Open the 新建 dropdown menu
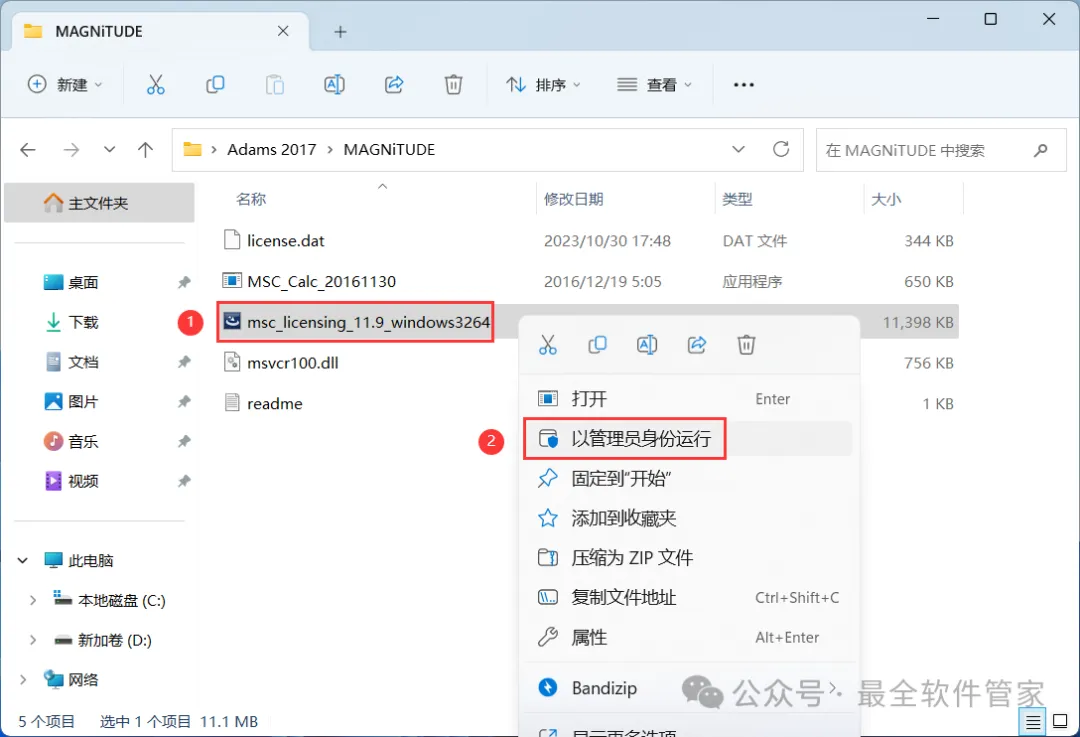This screenshot has height=737, width=1080. pyautogui.click(x=65, y=85)
